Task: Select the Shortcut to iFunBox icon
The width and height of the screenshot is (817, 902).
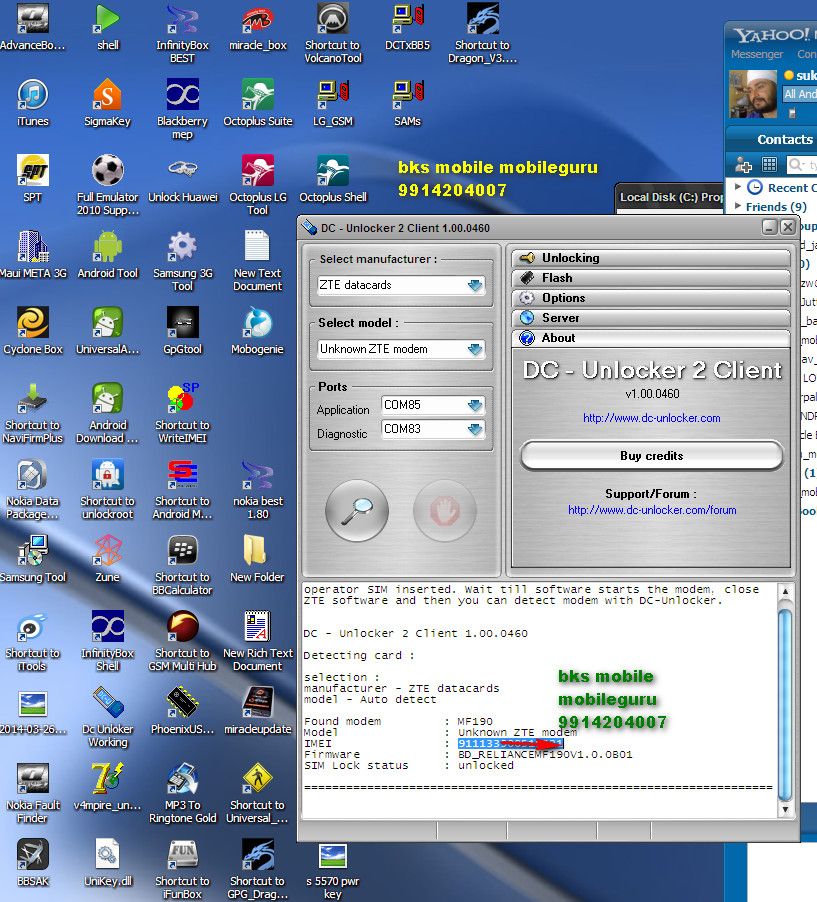Action: pyautogui.click(x=182, y=869)
